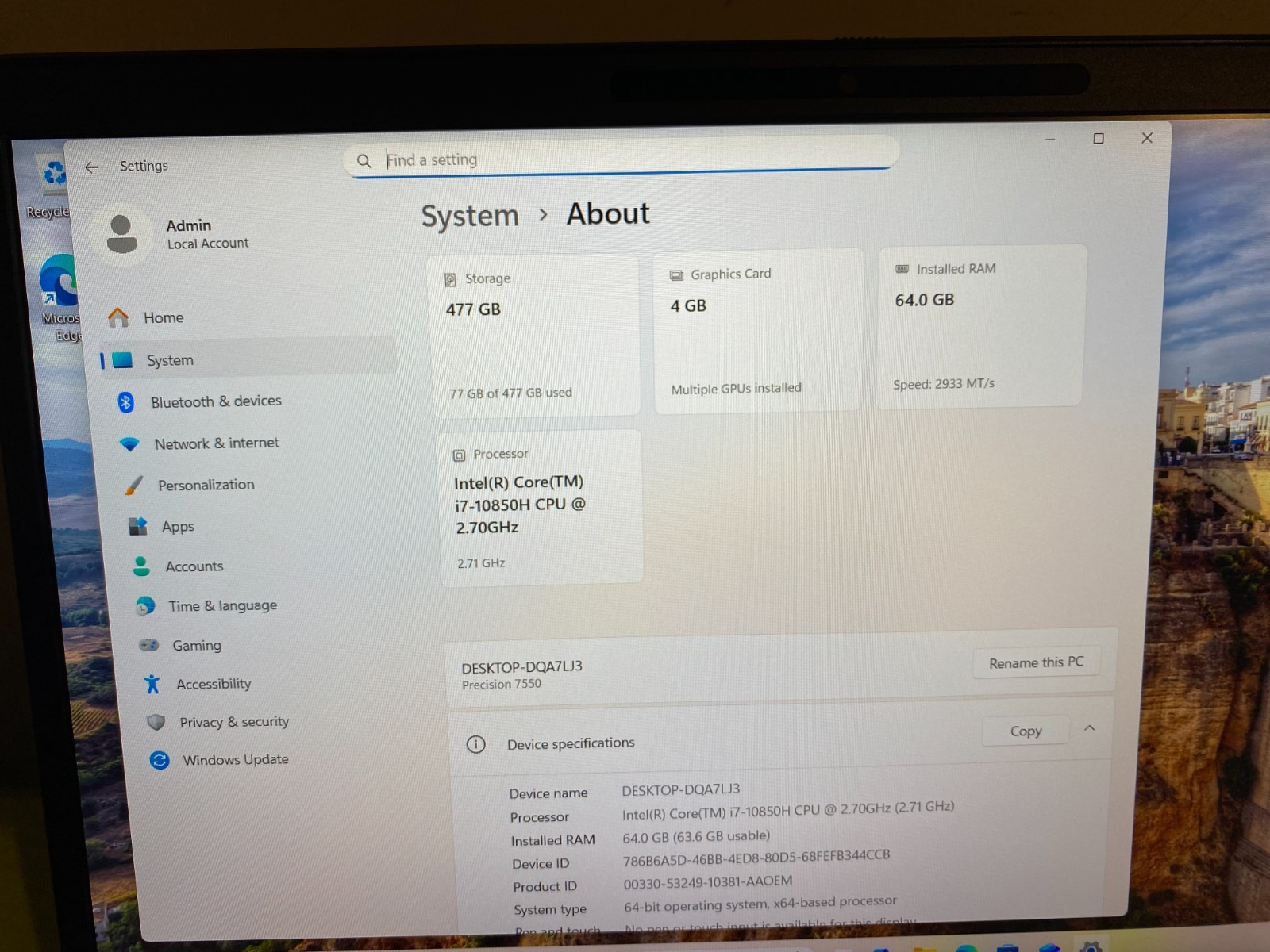Click the '2.71 GHz' processor speed text
The width and height of the screenshot is (1270, 952).
point(481,563)
